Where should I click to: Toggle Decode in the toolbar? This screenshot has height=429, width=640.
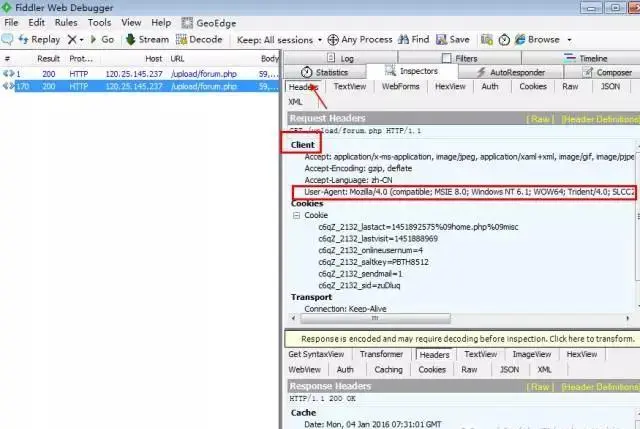point(199,40)
